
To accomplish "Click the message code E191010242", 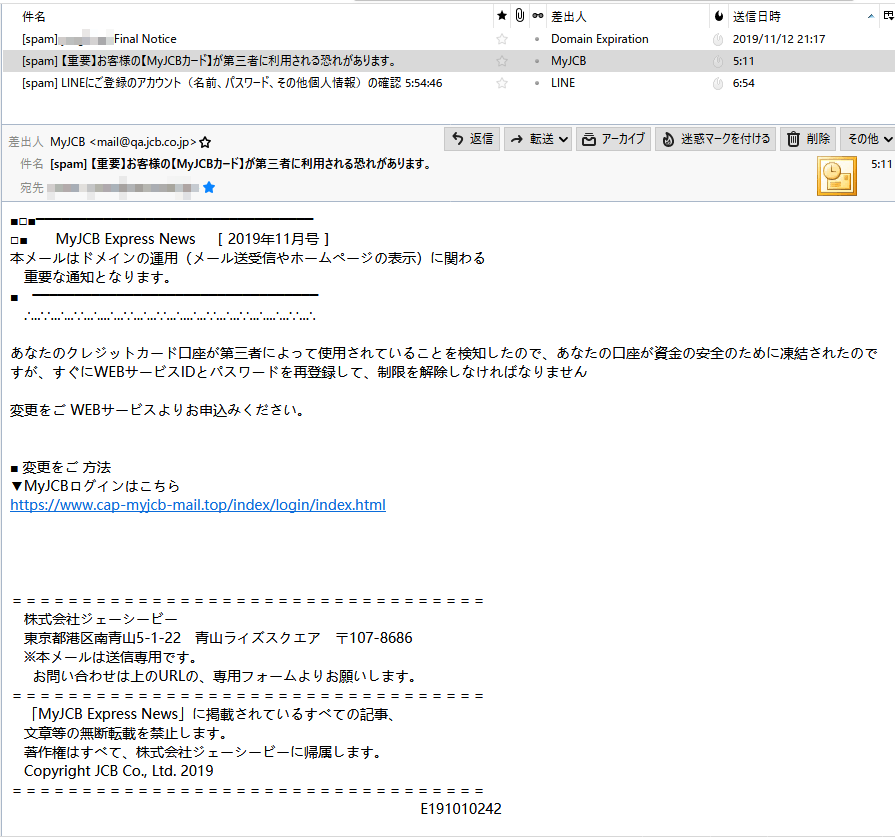I will click(x=461, y=808).
